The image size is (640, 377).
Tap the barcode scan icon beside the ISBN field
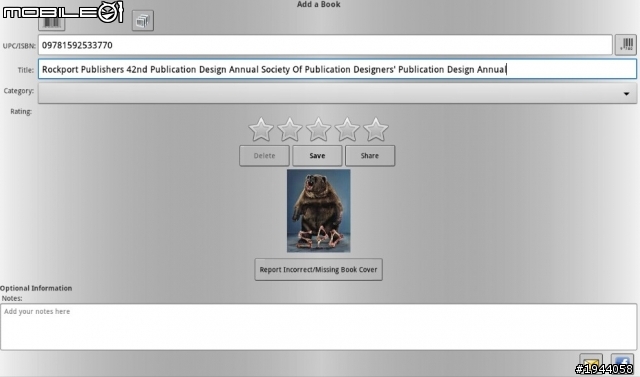click(x=626, y=44)
